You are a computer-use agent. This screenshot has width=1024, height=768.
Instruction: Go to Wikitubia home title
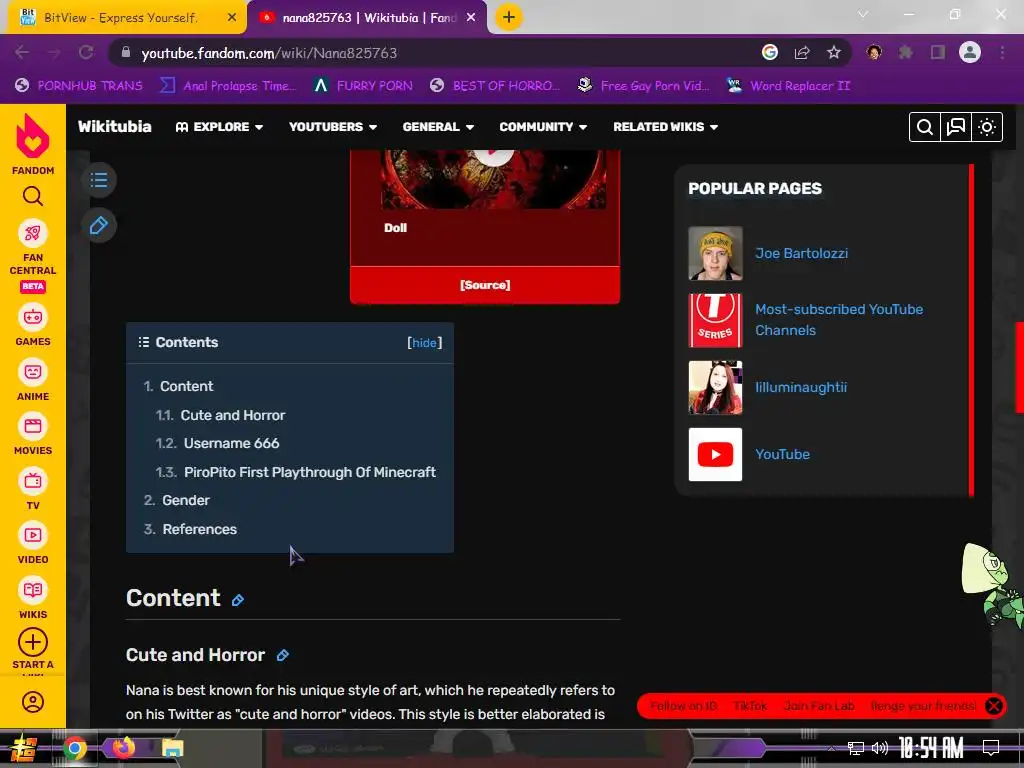click(x=115, y=127)
